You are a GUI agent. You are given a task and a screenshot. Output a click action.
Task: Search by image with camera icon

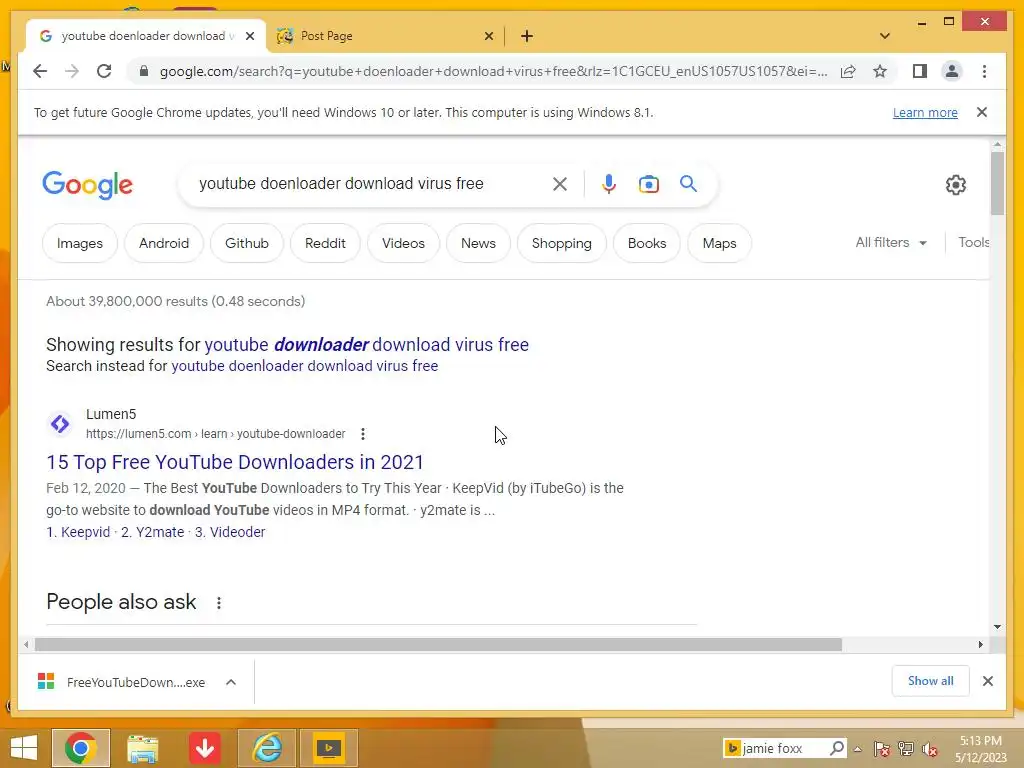click(648, 184)
